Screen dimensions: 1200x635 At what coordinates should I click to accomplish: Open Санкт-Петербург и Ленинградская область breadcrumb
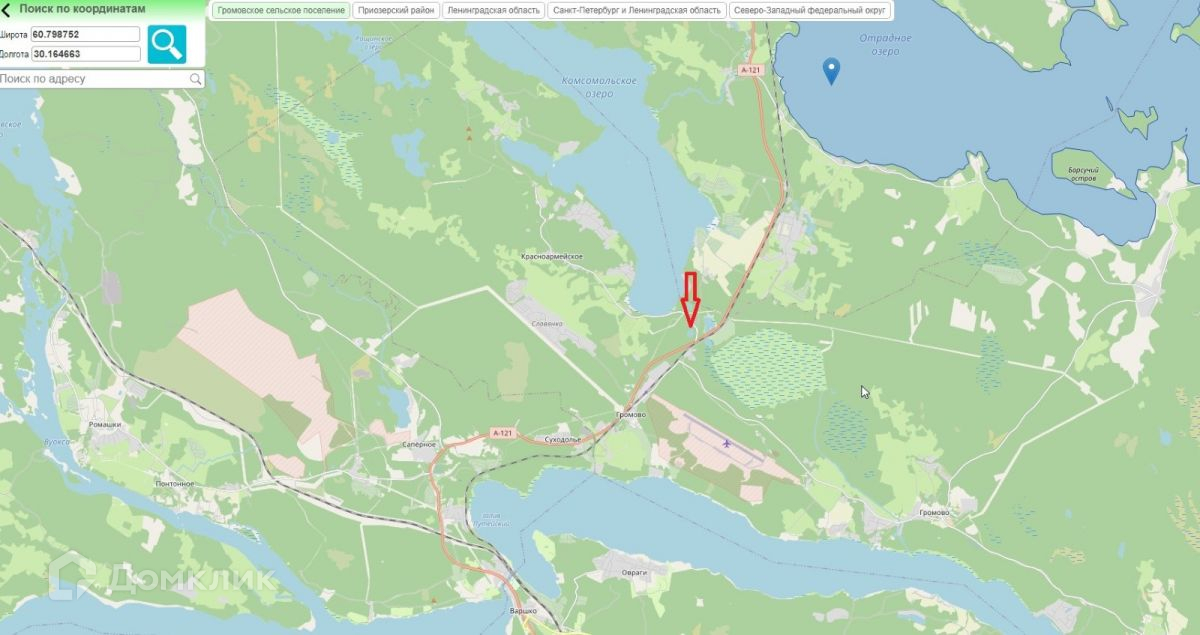pyautogui.click(x=636, y=10)
